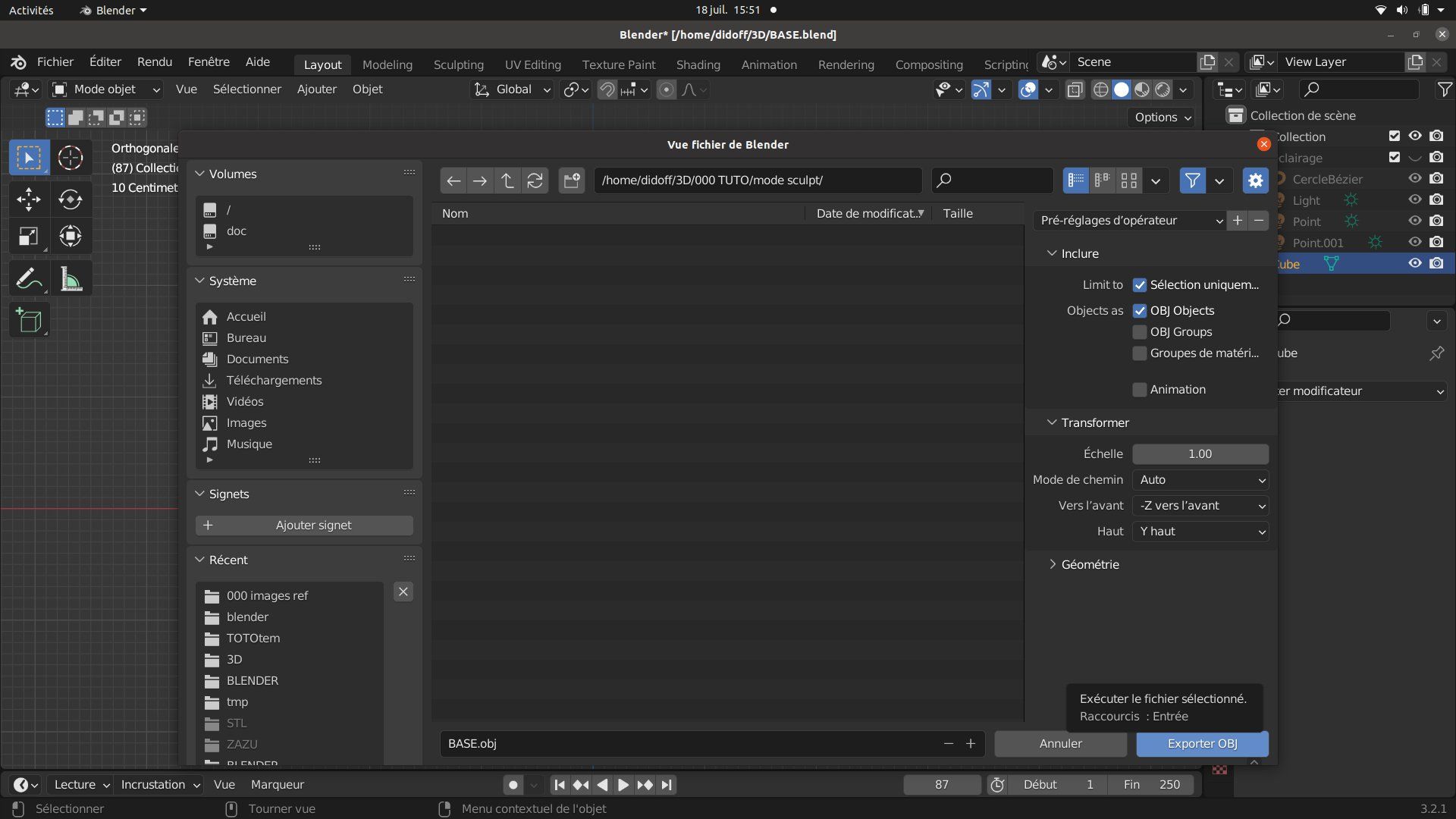Switch to Modeling workspace tab
Image resolution: width=1456 pixels, height=819 pixels.
[x=388, y=64]
